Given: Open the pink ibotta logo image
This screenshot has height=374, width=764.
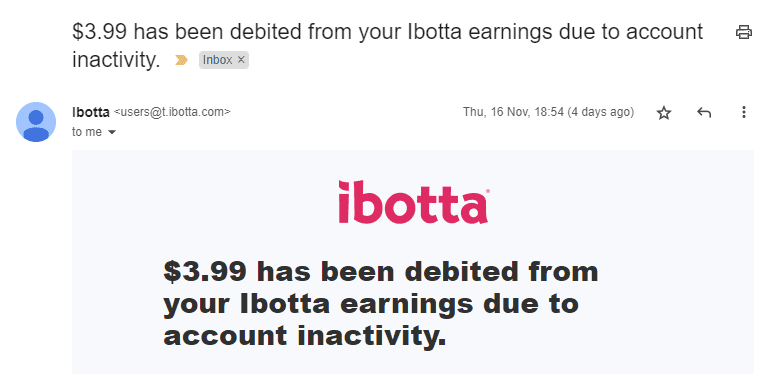Looking at the screenshot, I should [x=414, y=202].
